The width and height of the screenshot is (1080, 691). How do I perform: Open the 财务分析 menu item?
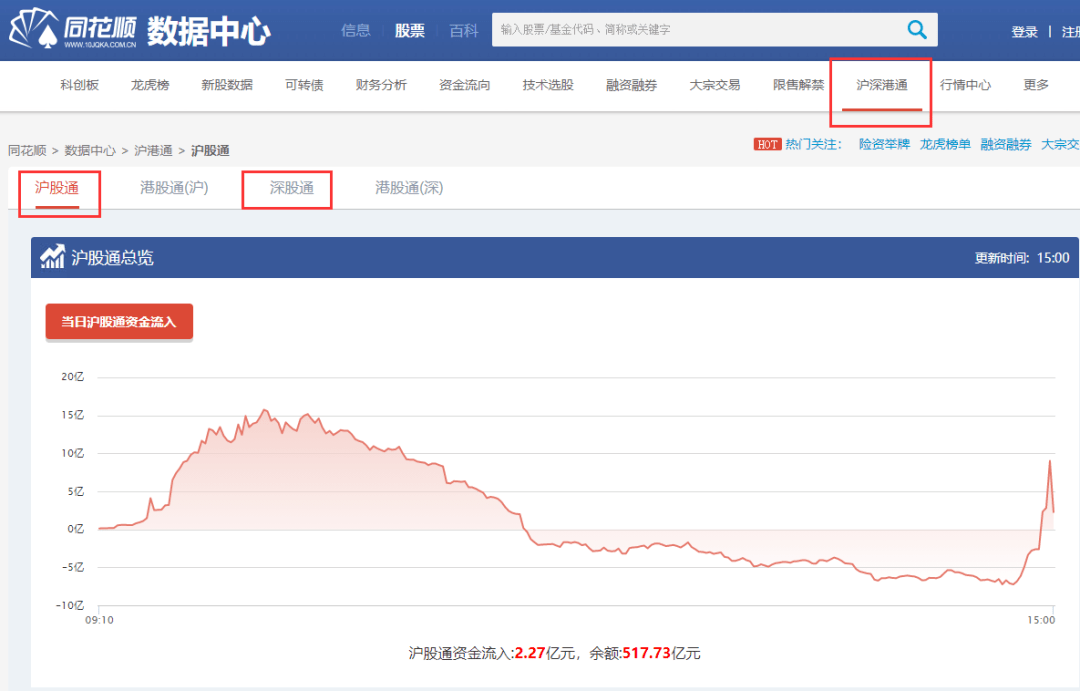click(x=382, y=85)
